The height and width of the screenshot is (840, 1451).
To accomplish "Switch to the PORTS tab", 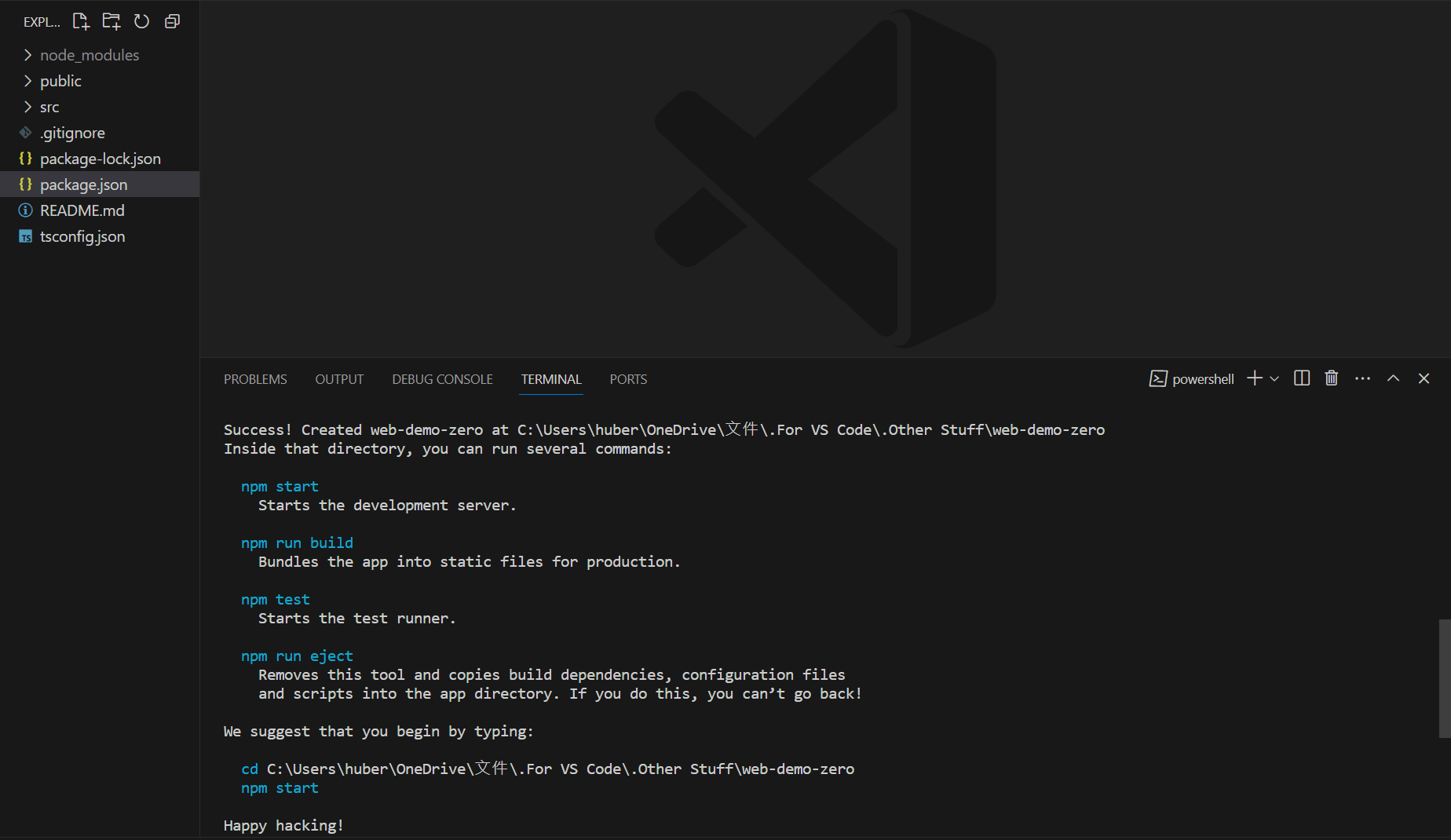I will point(628,379).
